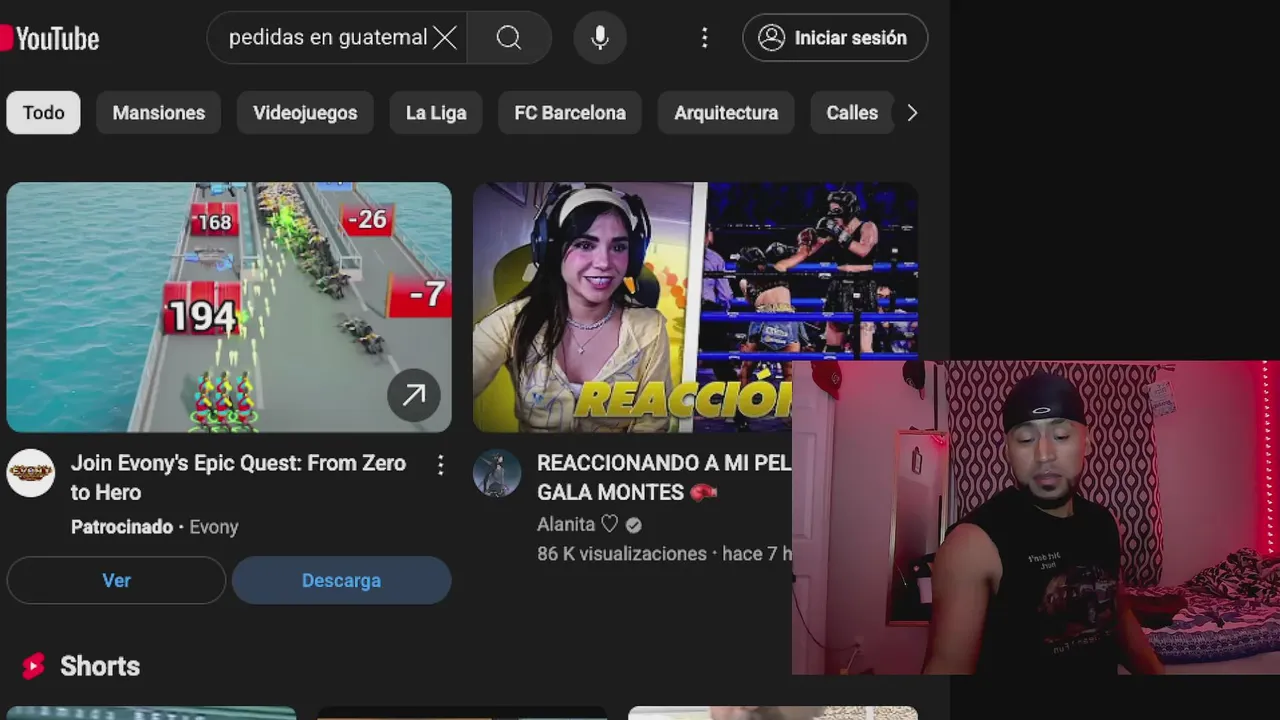Click the Alanita verified badge icon
This screenshot has width=1280, height=720.
(x=634, y=524)
